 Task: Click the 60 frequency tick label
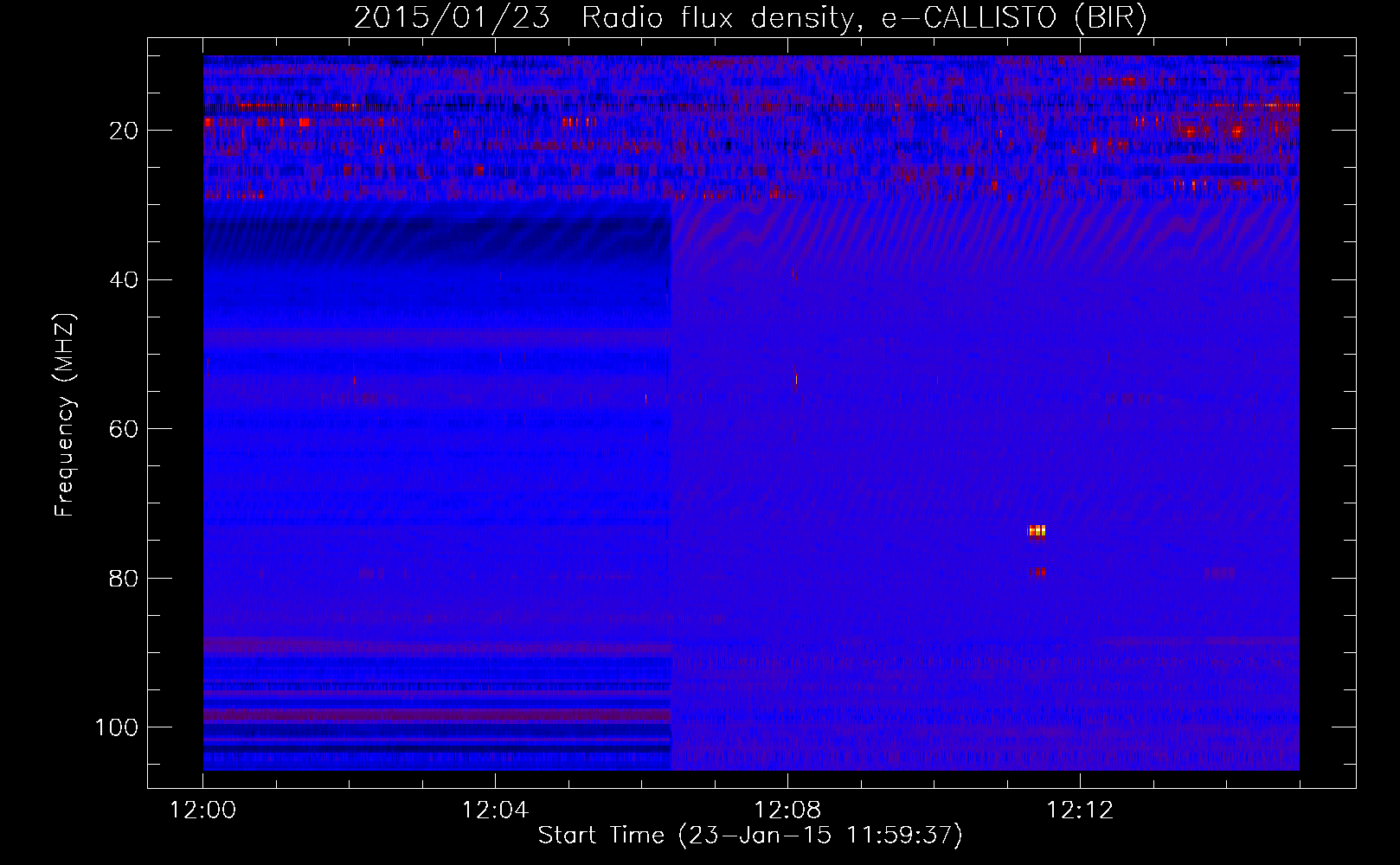click(124, 429)
